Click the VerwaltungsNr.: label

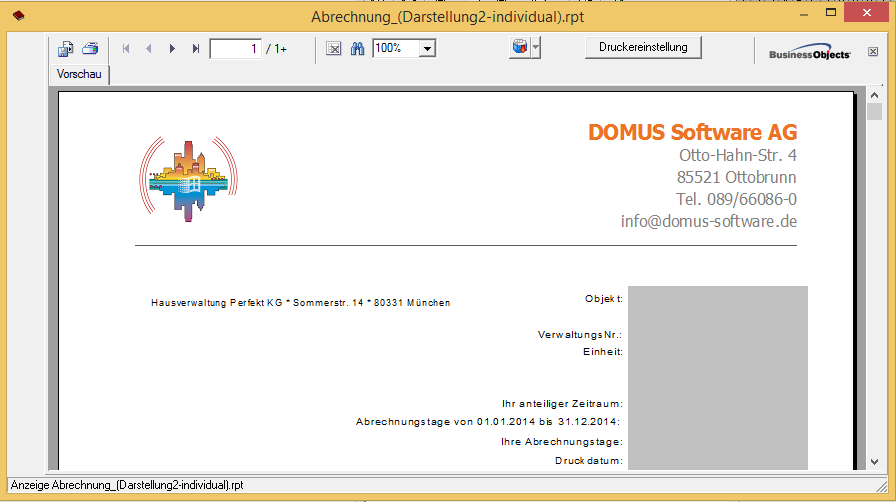click(x=579, y=334)
